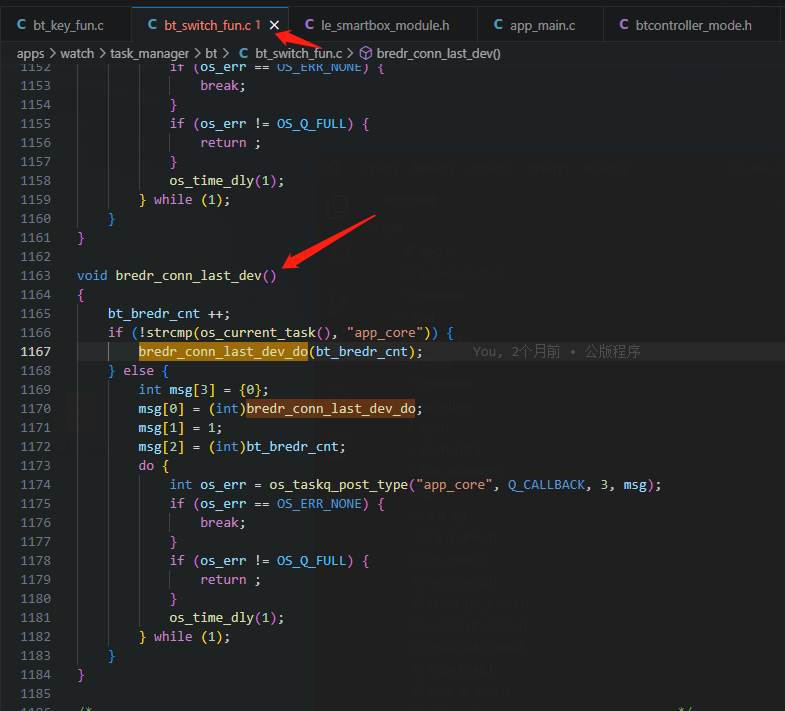Open bredr_conn_last_dev() breadcrumb symbol
The height and width of the screenshot is (711, 785).
[438, 54]
